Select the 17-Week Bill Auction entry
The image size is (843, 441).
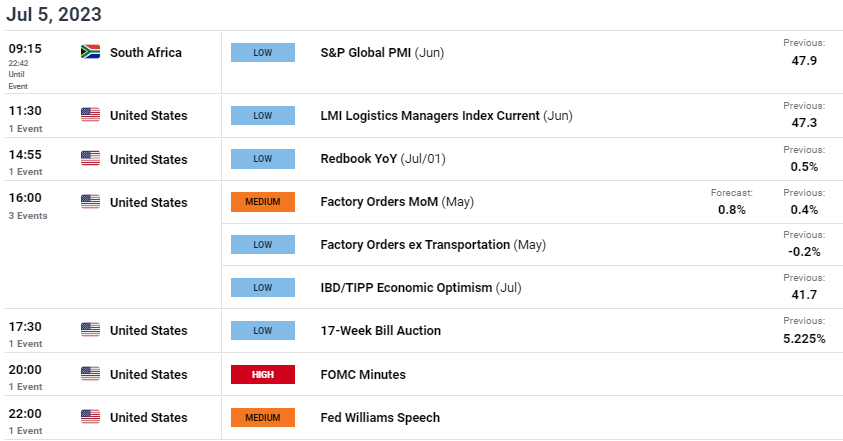(381, 331)
